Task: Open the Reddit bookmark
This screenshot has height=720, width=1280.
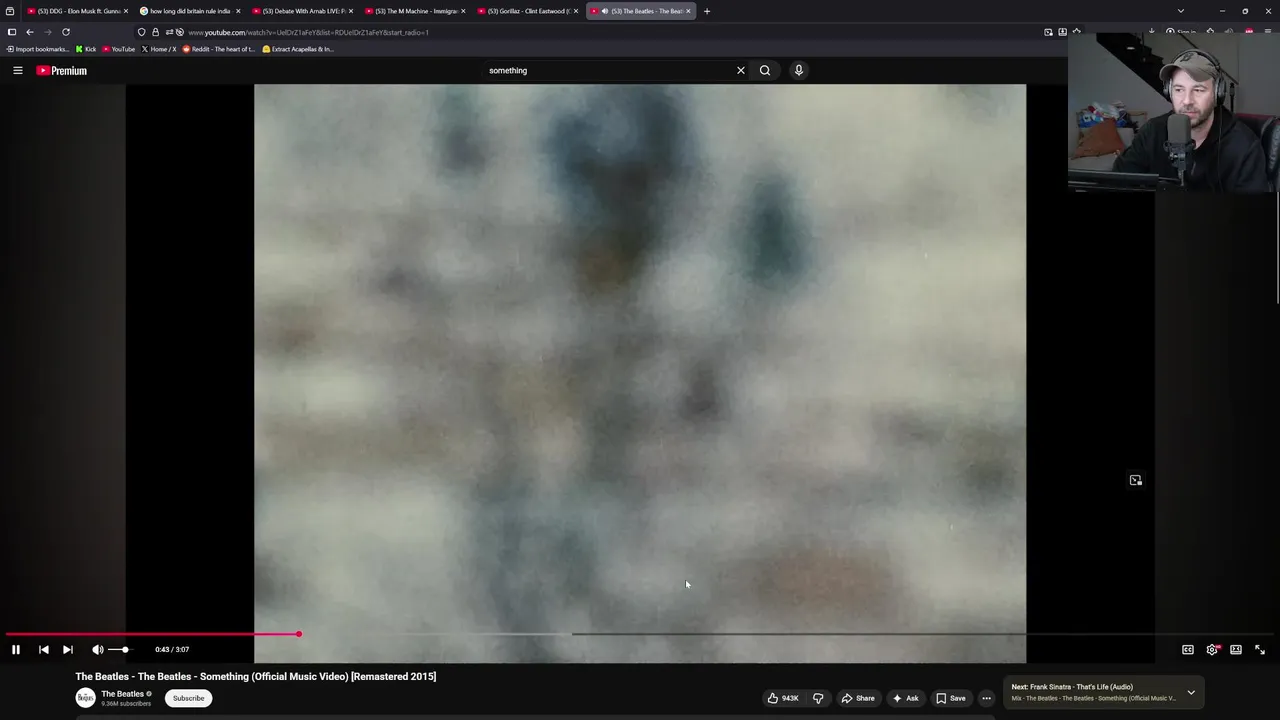Action: (218, 49)
